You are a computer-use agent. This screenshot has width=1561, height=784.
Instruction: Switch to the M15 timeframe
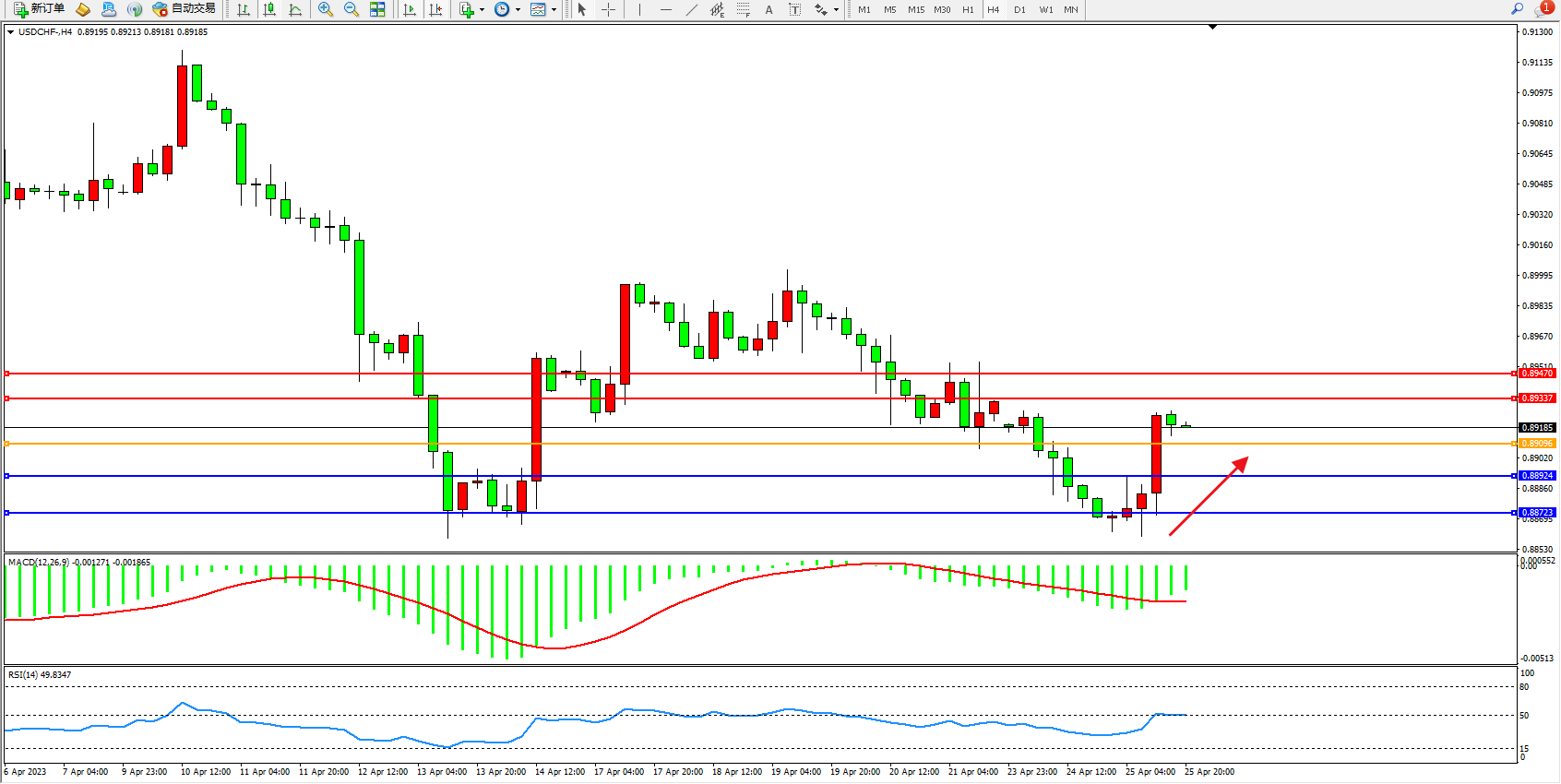click(915, 9)
